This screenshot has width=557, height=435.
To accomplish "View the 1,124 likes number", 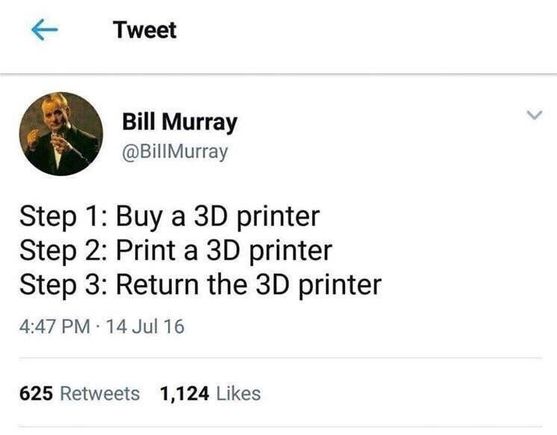I will 184,393.
